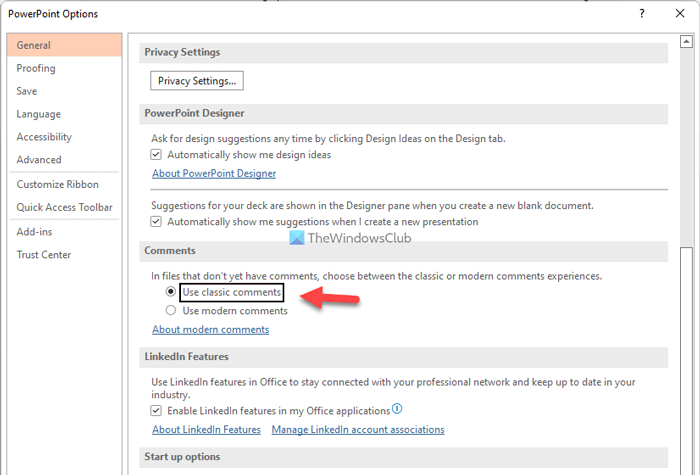Open the Language settings category

pyautogui.click(x=38, y=114)
